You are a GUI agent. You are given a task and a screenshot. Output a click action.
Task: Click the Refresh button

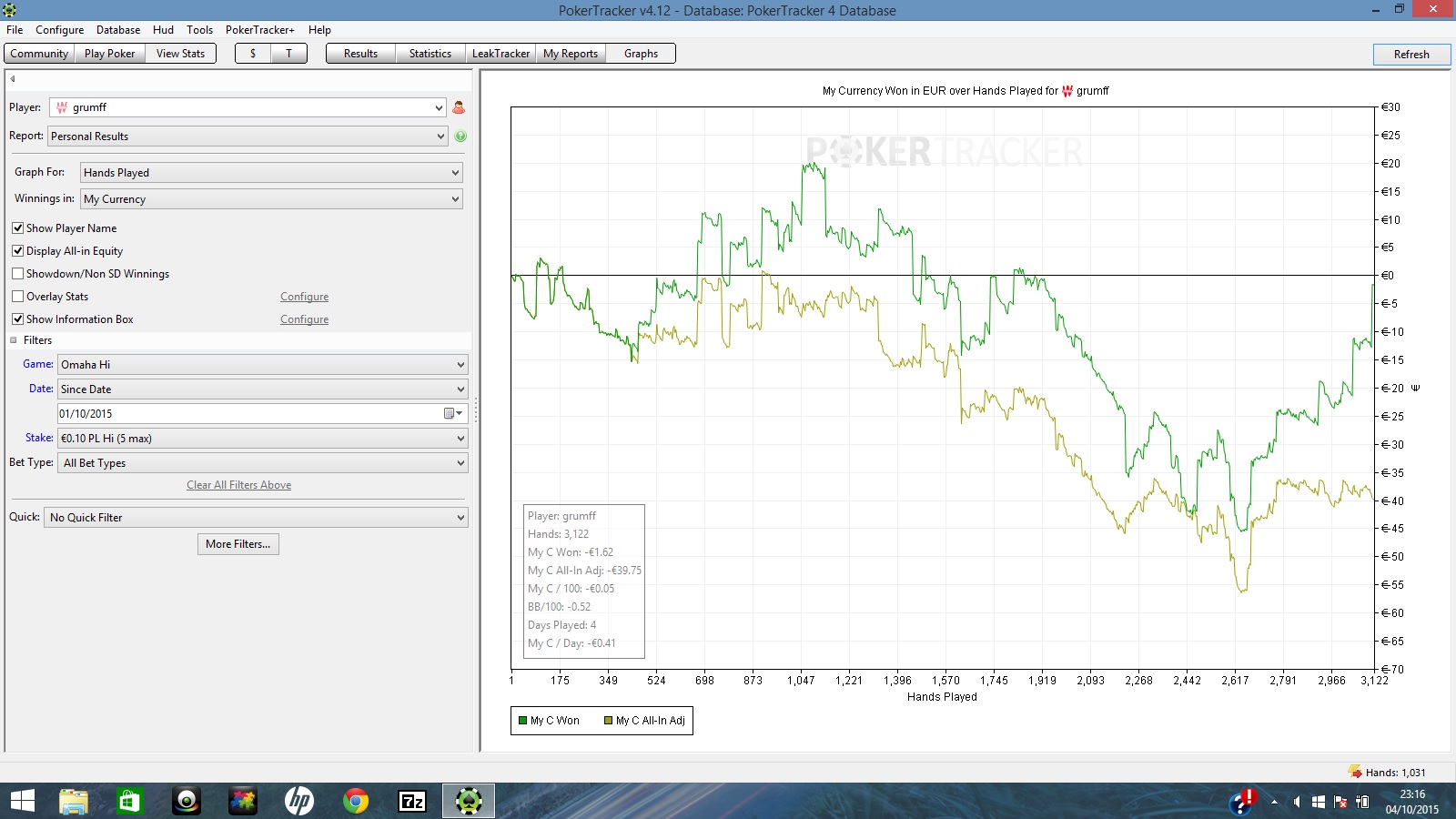click(1411, 55)
